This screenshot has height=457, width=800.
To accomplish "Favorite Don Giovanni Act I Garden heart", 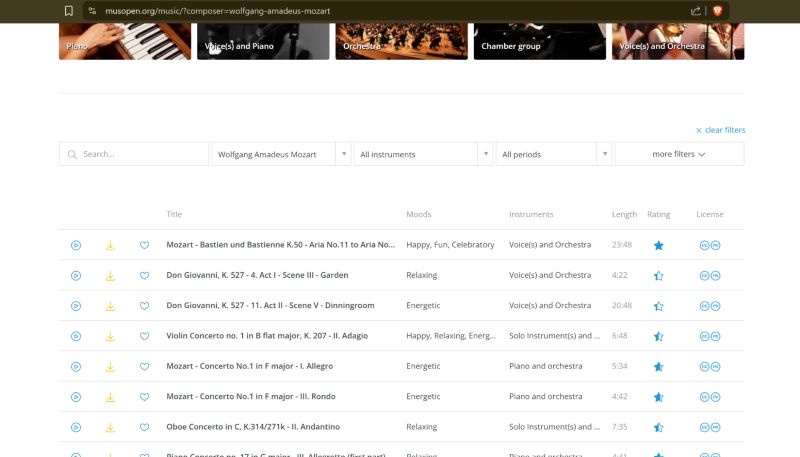I will [144, 276].
